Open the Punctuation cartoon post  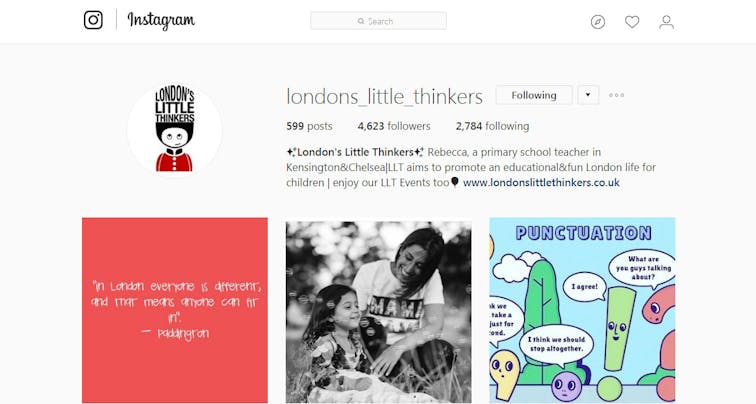582,310
